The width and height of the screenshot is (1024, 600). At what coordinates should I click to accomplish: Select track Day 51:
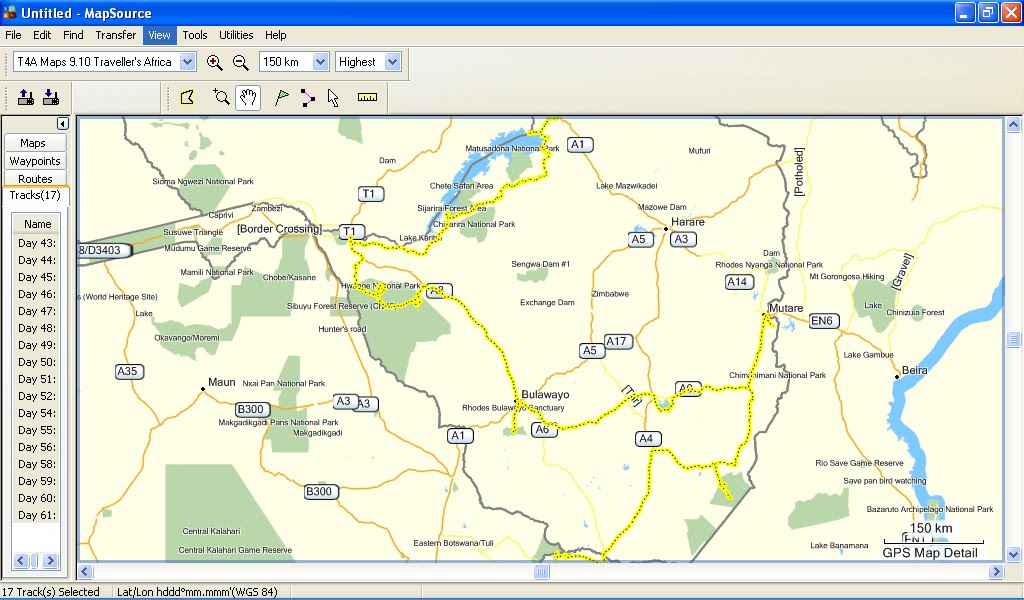coord(37,379)
